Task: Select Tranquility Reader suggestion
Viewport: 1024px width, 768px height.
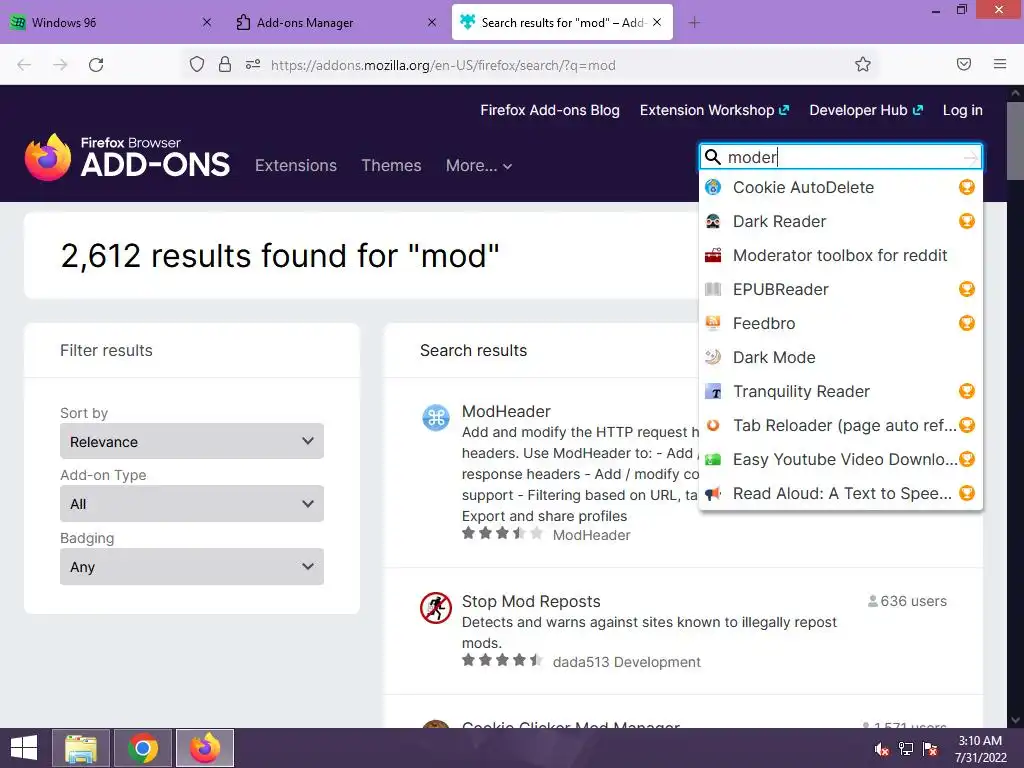Action: pos(840,391)
